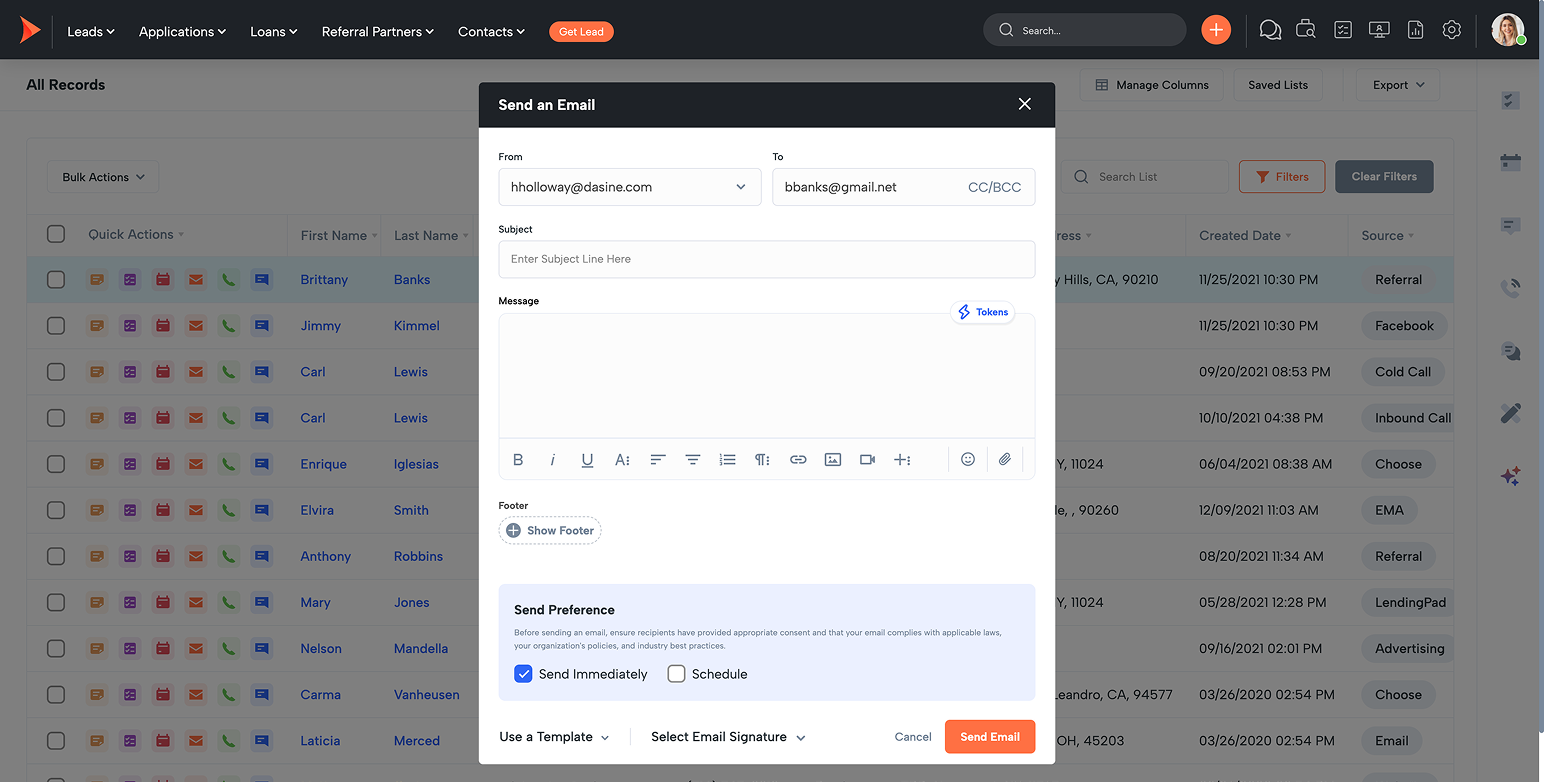Viewport: 1544px width, 782px height.
Task: Open Manage Columns
Action: pos(1152,85)
